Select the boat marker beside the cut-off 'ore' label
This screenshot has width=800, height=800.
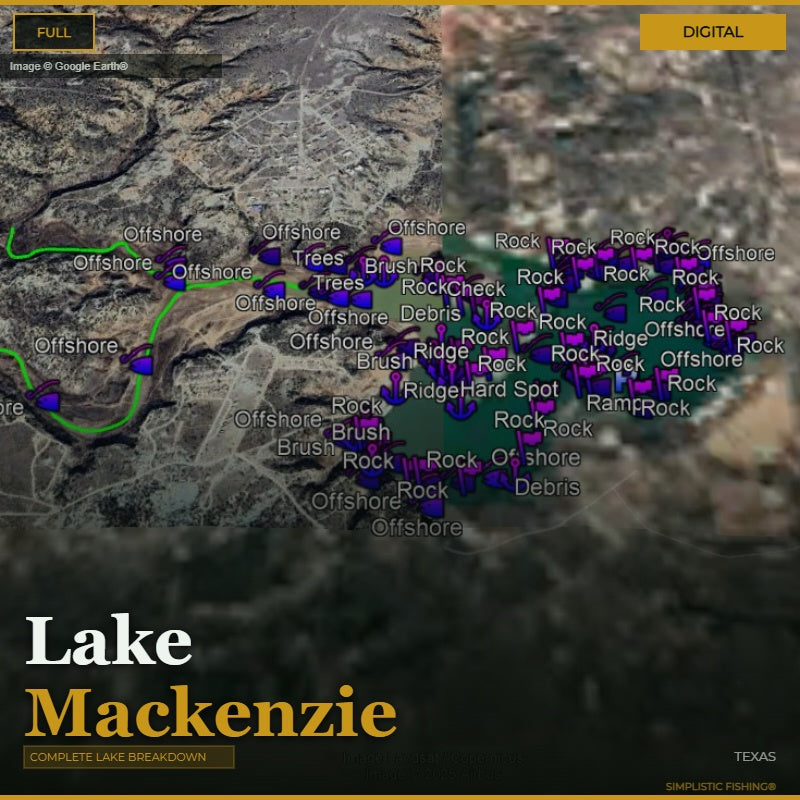coord(45,396)
